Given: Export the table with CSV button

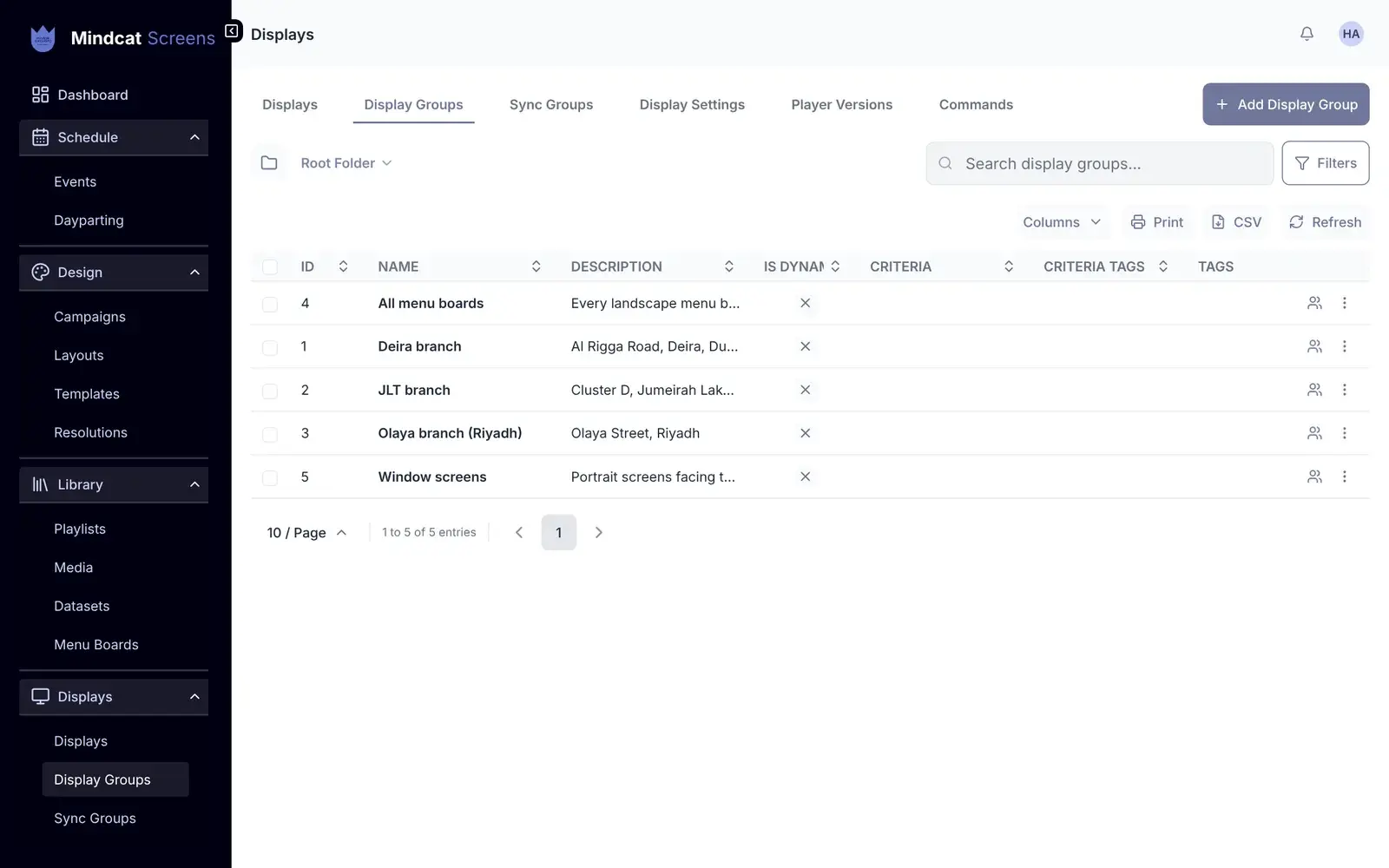Looking at the screenshot, I should pyautogui.click(x=1236, y=222).
